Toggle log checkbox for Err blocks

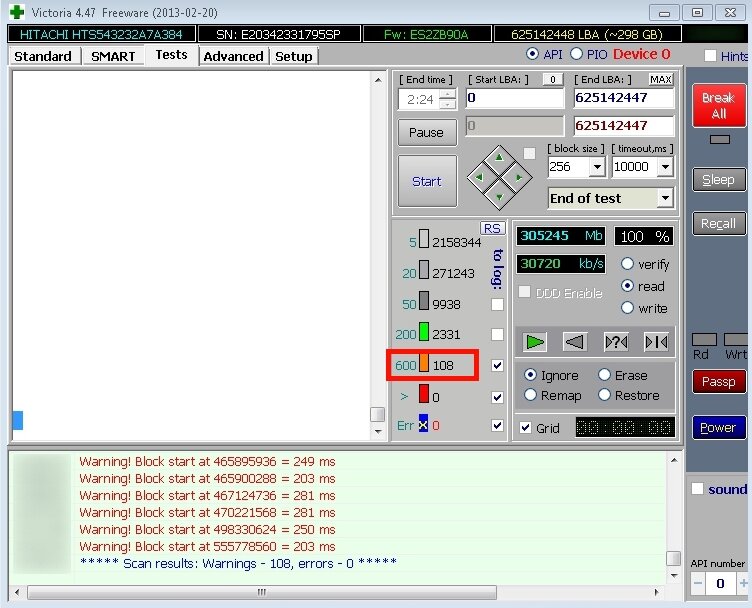[x=497, y=425]
